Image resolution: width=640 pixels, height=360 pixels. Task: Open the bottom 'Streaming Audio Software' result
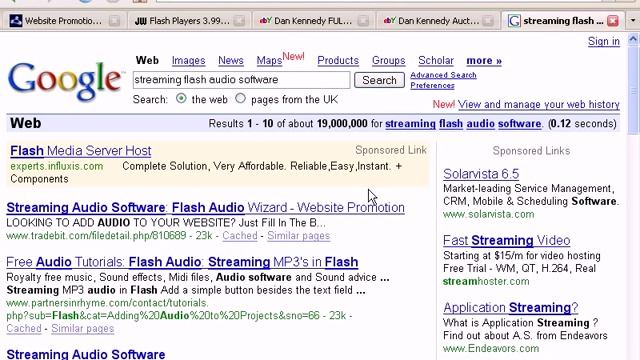[x=86, y=354]
